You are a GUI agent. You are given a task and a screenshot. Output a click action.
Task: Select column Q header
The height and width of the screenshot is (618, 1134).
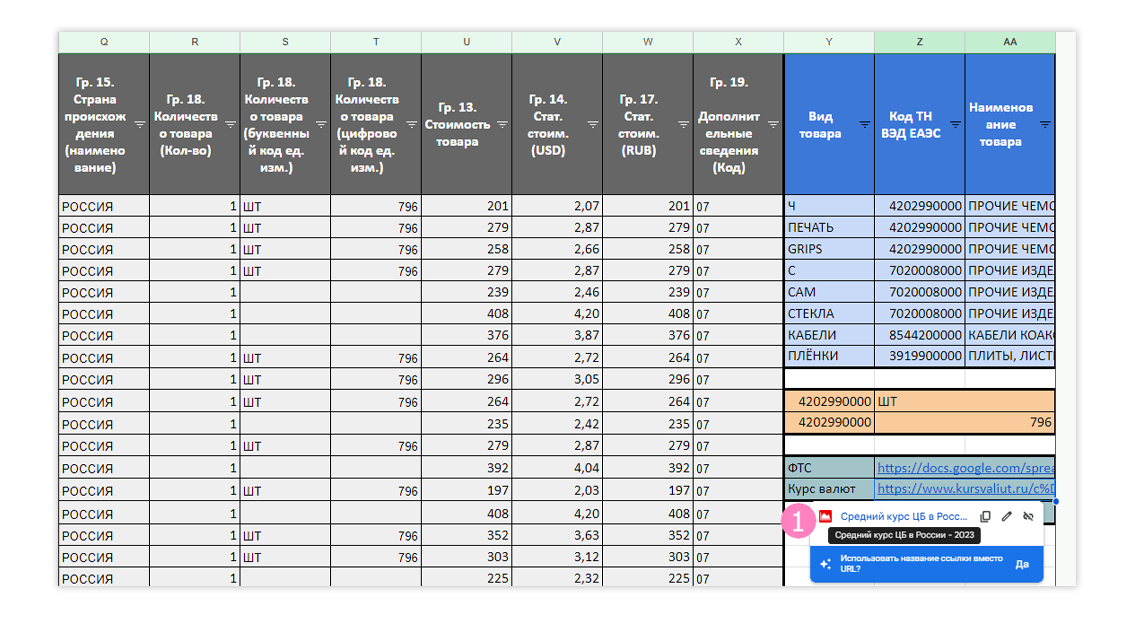[x=104, y=42]
